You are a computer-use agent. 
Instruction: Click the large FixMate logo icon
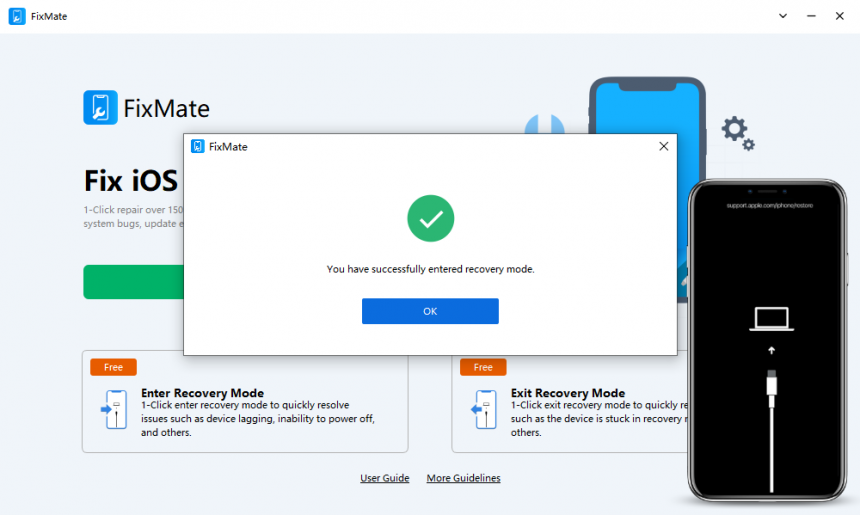100,107
